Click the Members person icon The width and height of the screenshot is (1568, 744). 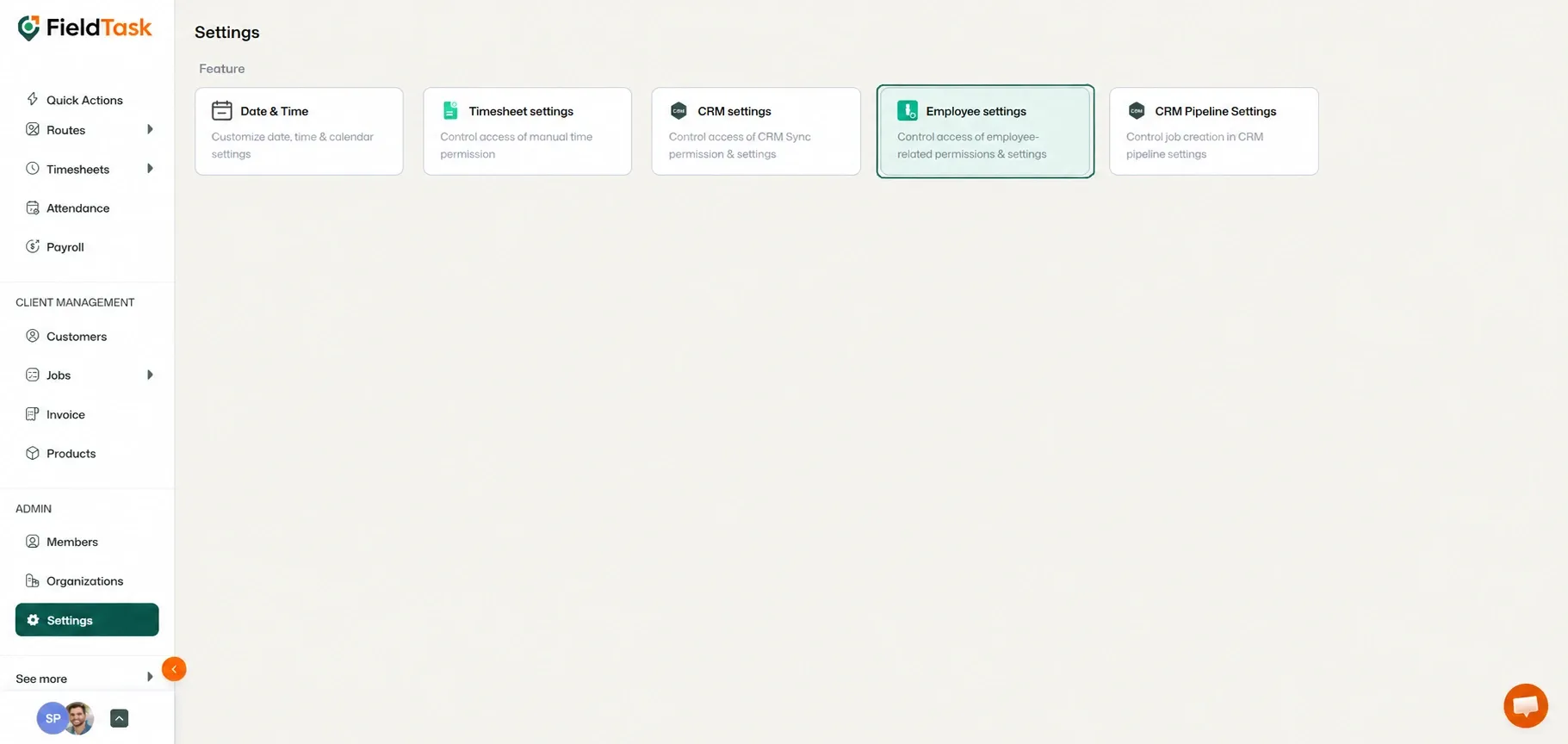coord(33,542)
